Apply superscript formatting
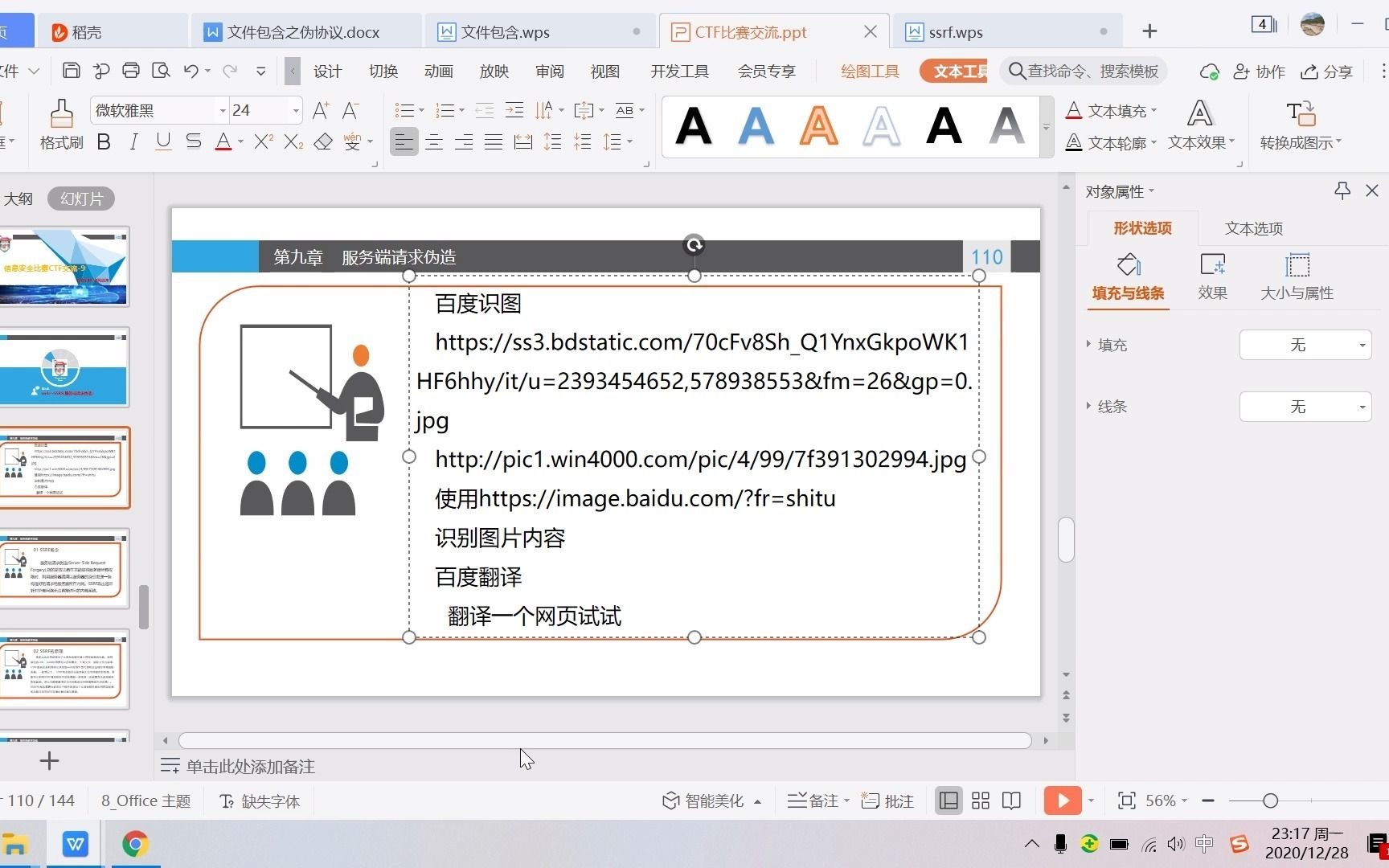Screen dimensions: 1389x868 [264, 142]
